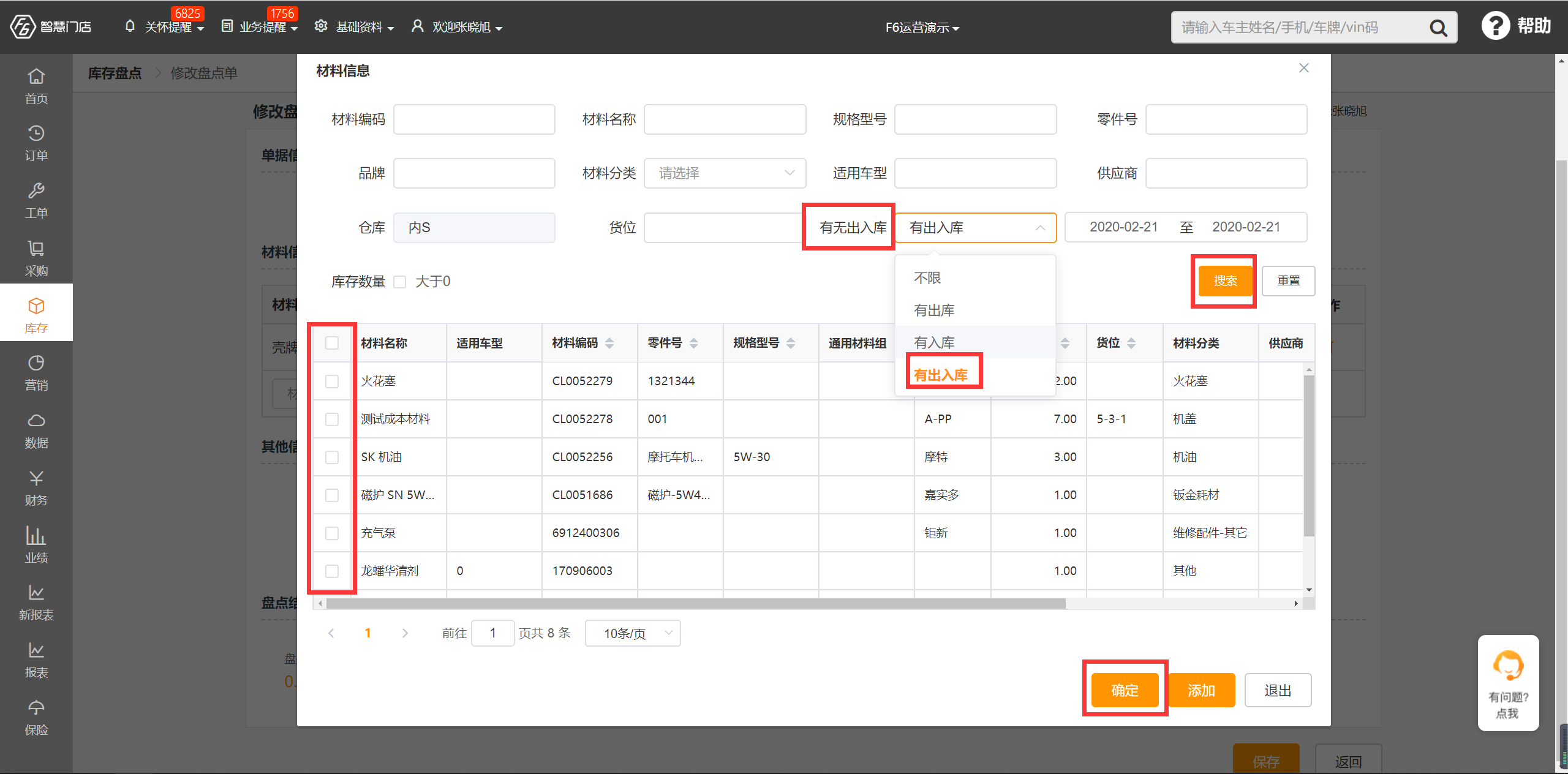Click the horizontal scrollbar under the table
Image resolution: width=1568 pixels, height=774 pixels.
tap(696, 604)
